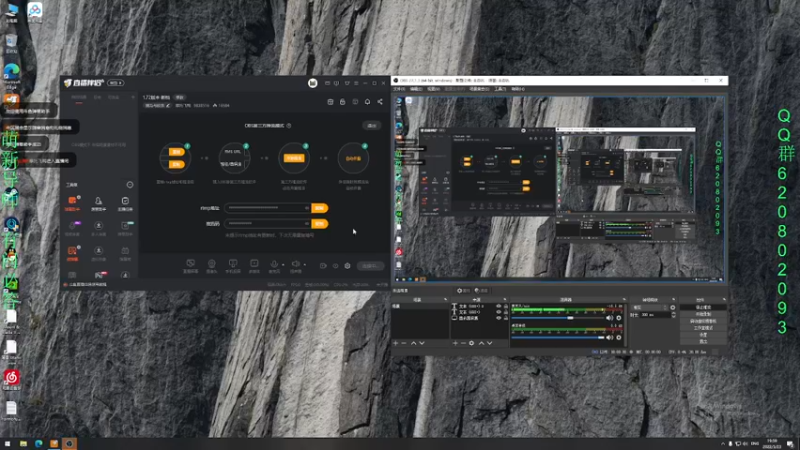The width and height of the screenshot is (800, 450).
Task: Open Desktop Audio gear settings in OBS mixer
Action: tap(619, 337)
